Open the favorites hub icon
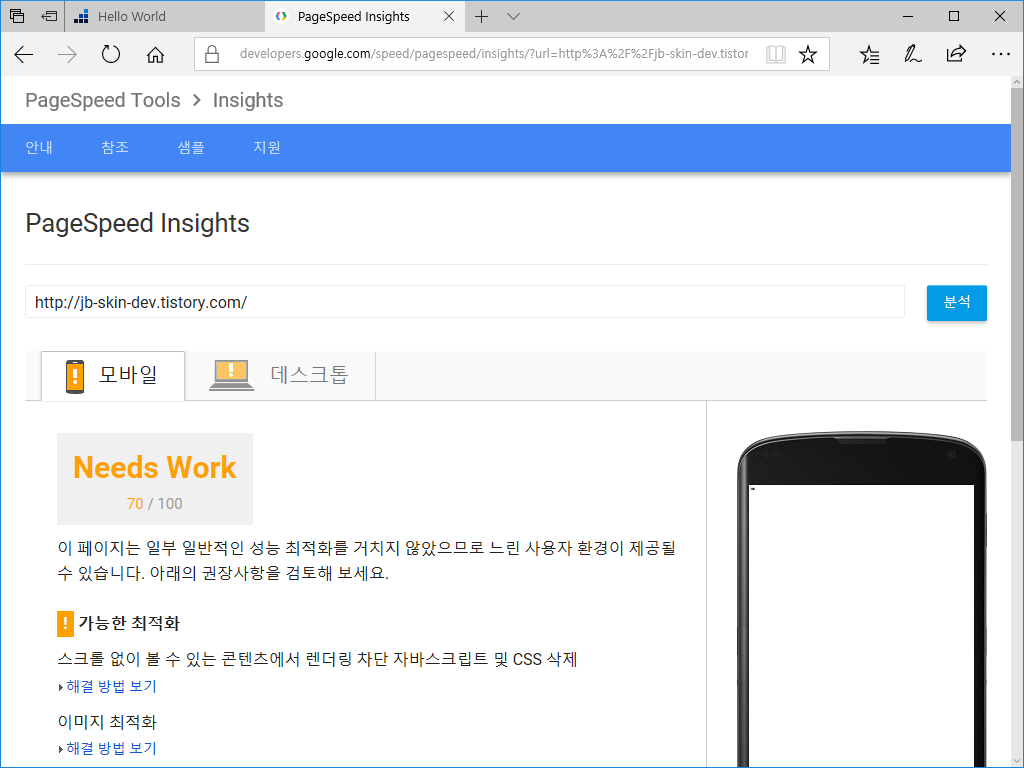Screen dimensions: 1024x768 [x=869, y=54]
